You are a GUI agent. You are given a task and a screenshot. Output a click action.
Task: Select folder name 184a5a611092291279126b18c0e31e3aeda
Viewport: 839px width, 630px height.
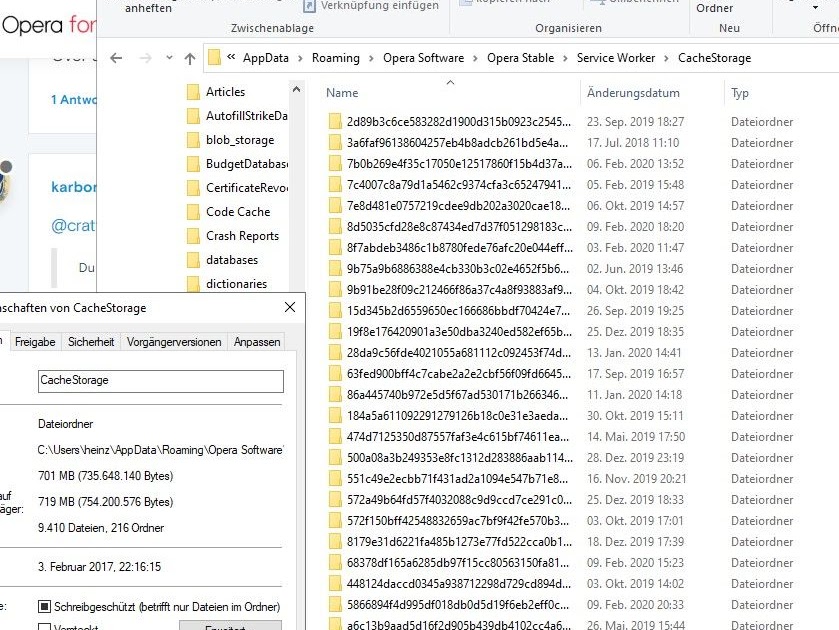[457, 416]
